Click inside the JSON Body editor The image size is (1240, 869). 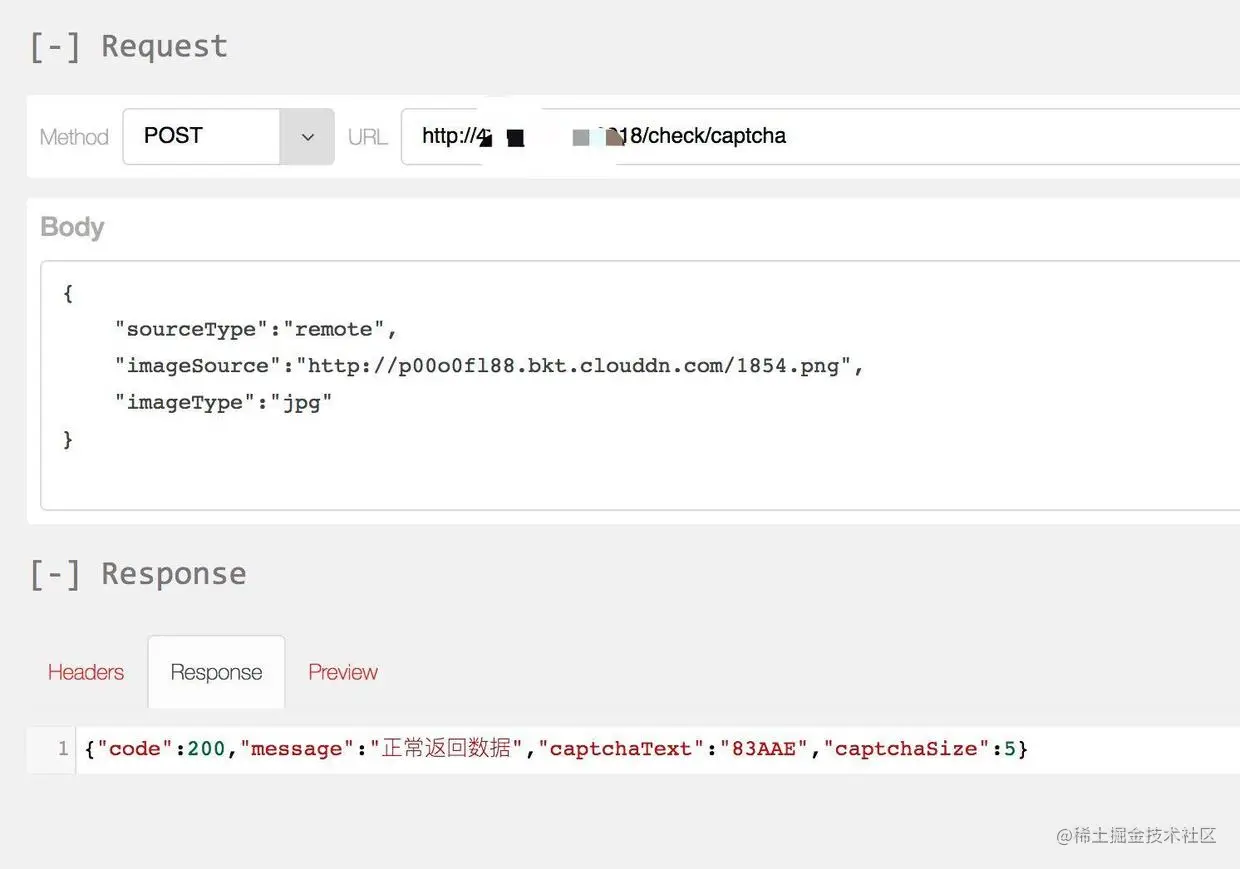point(640,385)
